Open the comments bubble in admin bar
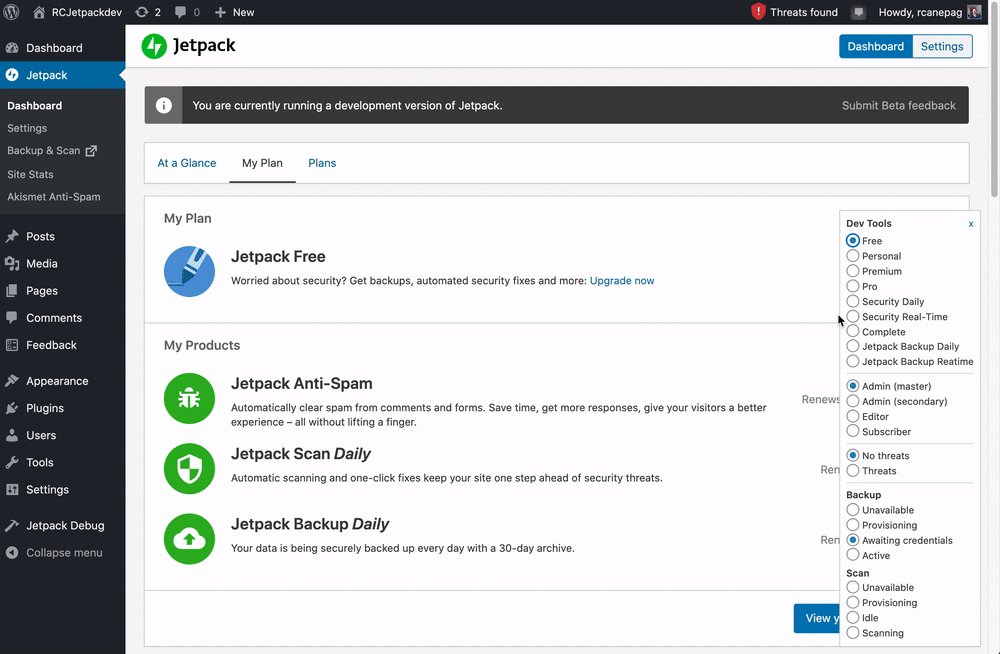1000x654 pixels. pos(180,12)
